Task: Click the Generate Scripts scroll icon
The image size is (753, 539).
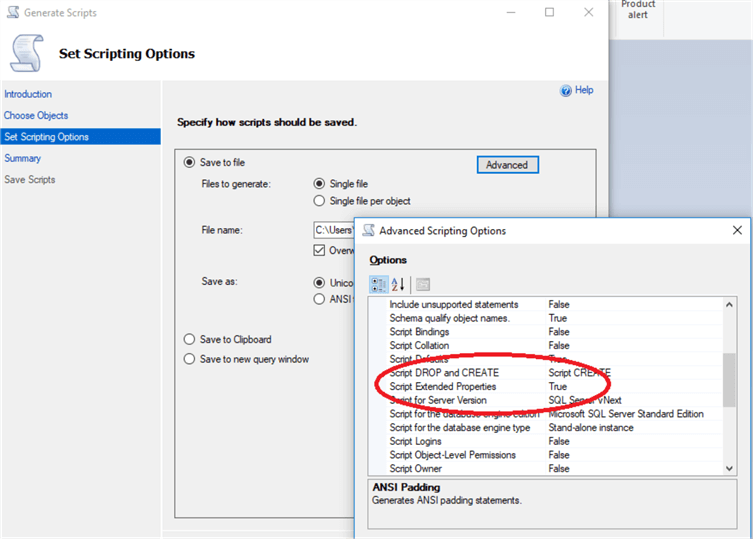Action: 26,53
